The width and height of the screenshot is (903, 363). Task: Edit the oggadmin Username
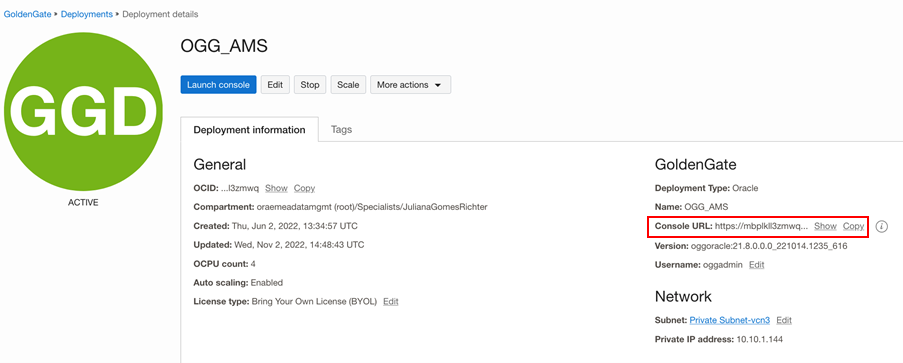tap(756, 264)
